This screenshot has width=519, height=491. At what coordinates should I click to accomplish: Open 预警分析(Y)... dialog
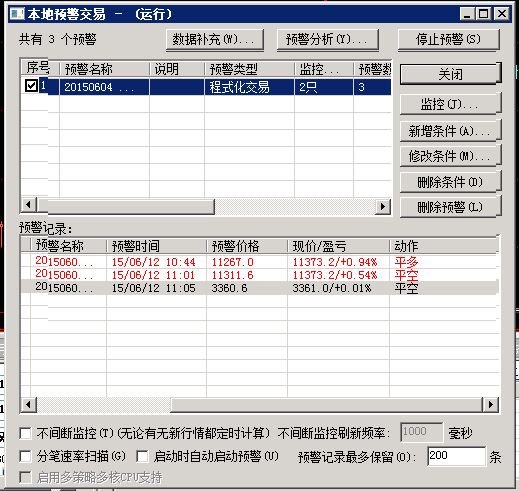327,40
